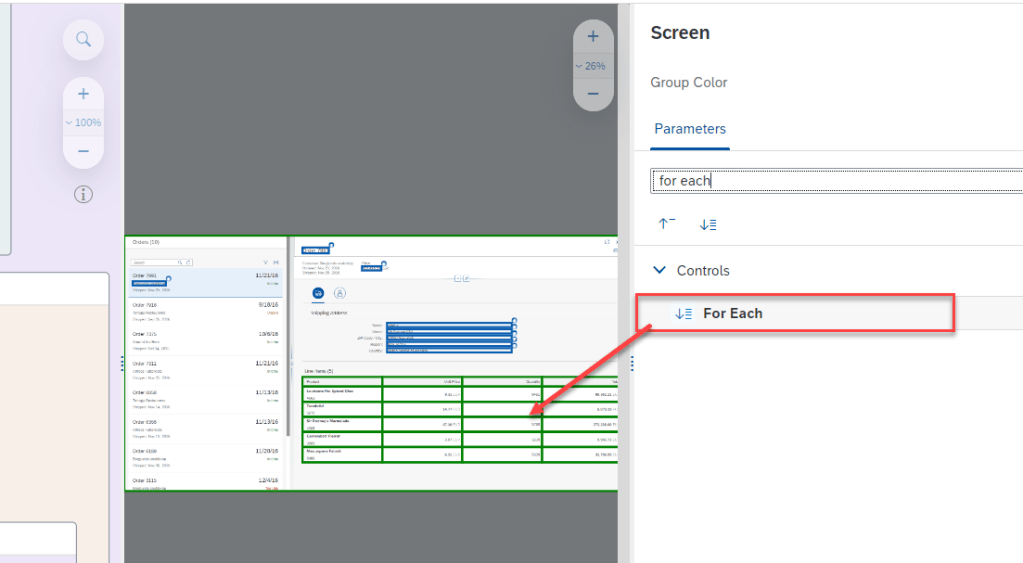Click the Group Color label
The width and height of the screenshot is (1023, 563).
pos(689,82)
